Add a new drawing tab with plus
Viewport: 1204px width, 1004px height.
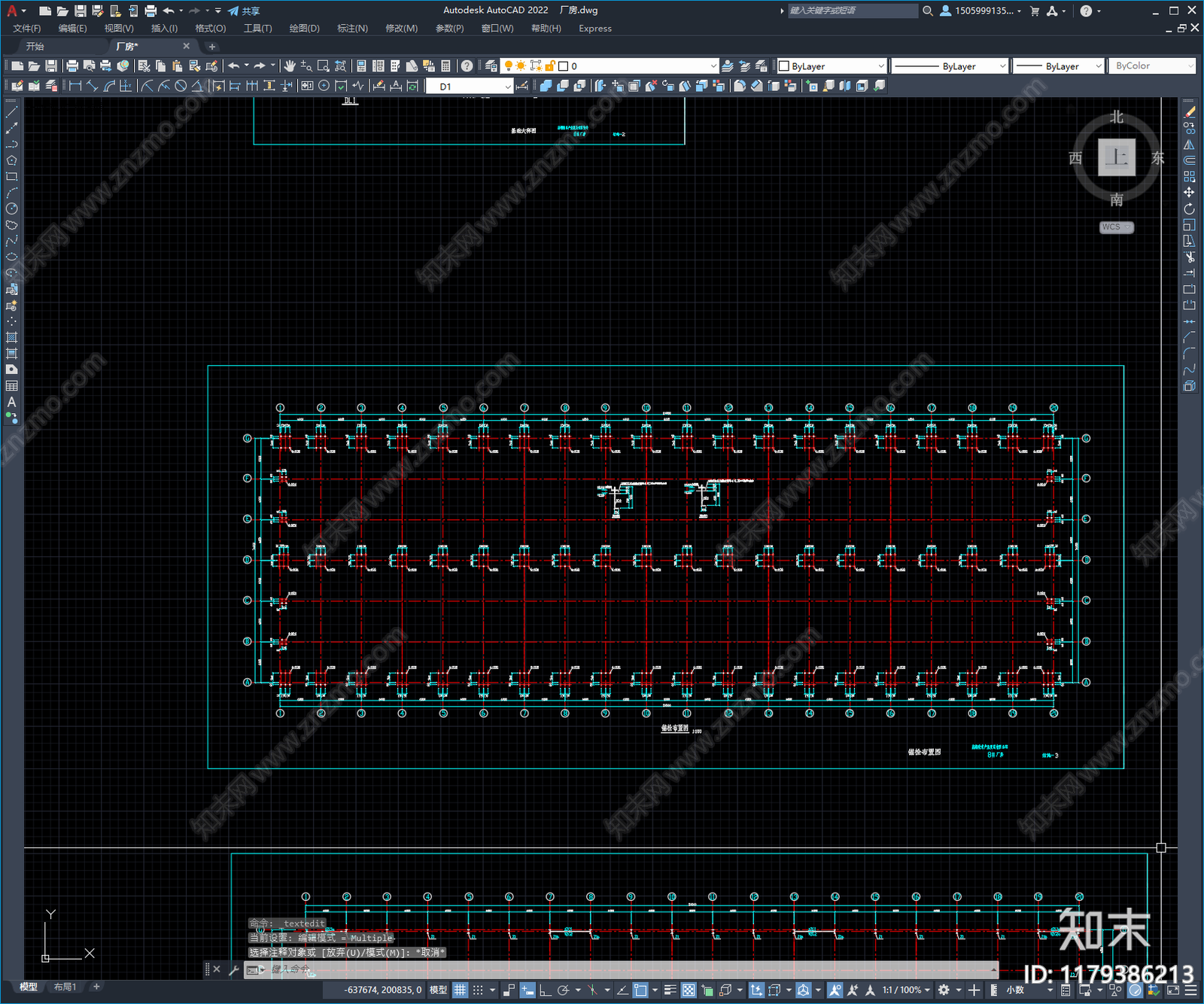pos(212,47)
